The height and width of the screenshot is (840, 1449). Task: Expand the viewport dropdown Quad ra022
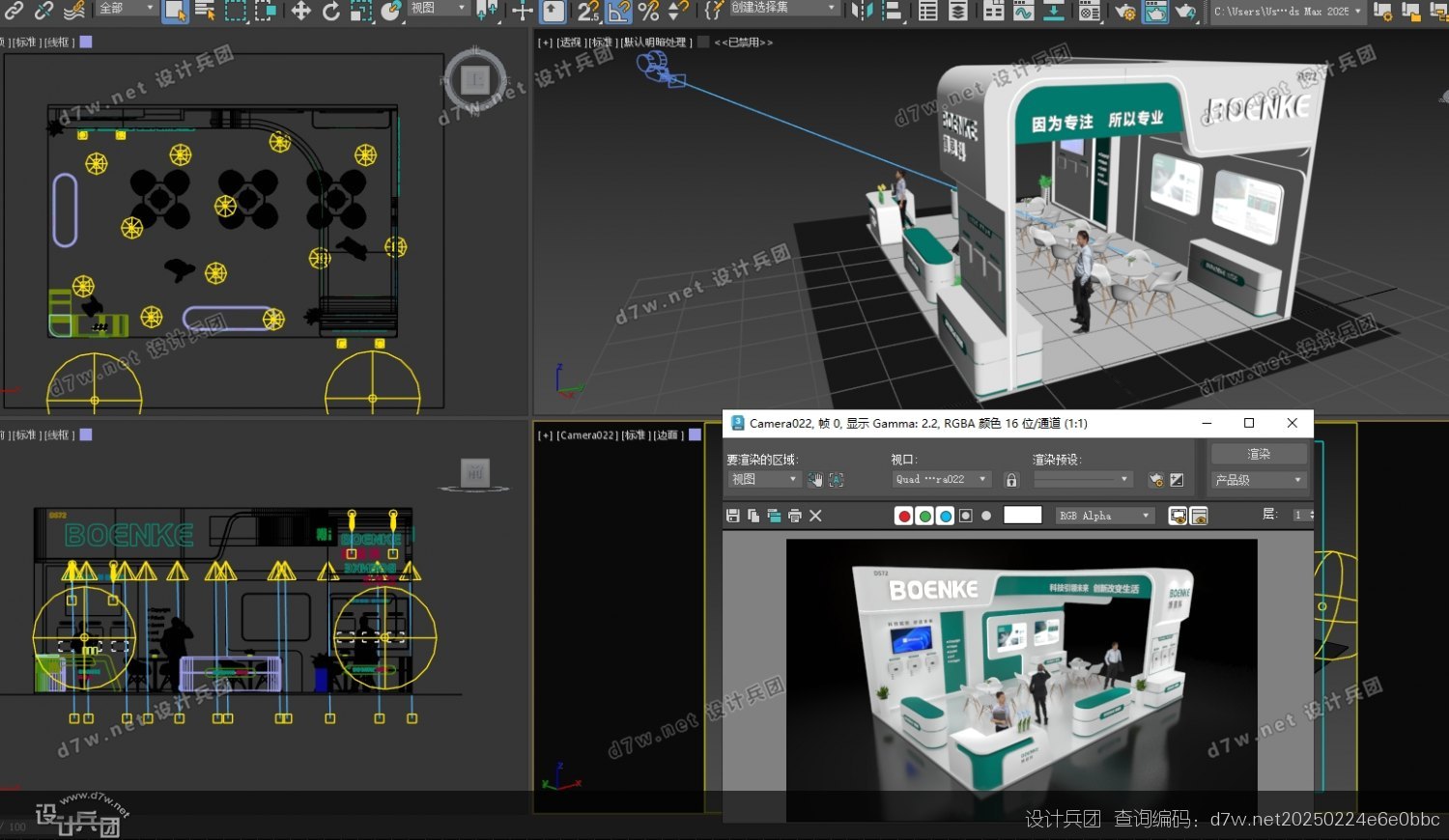point(942,479)
